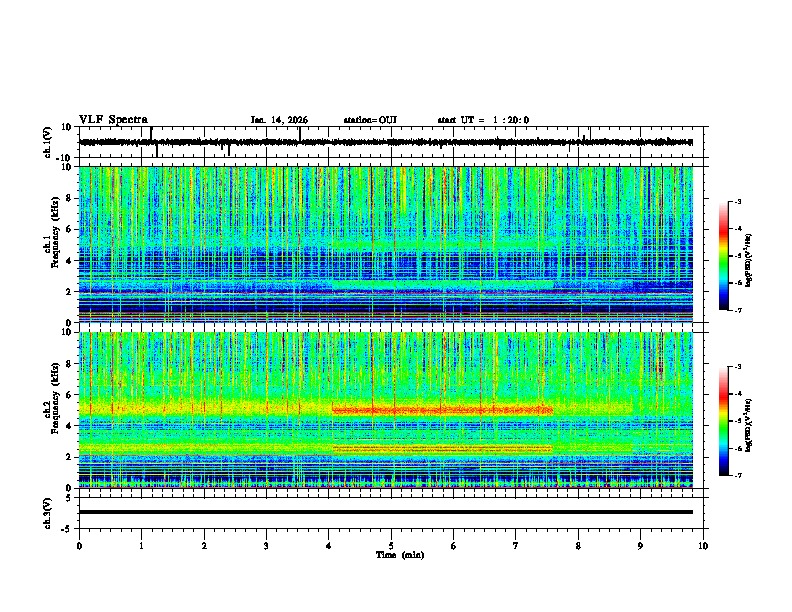Click the "8" kHz tick on ch.1 spectrogram axis
Viewport: 792px width, 612px height.
click(69, 198)
